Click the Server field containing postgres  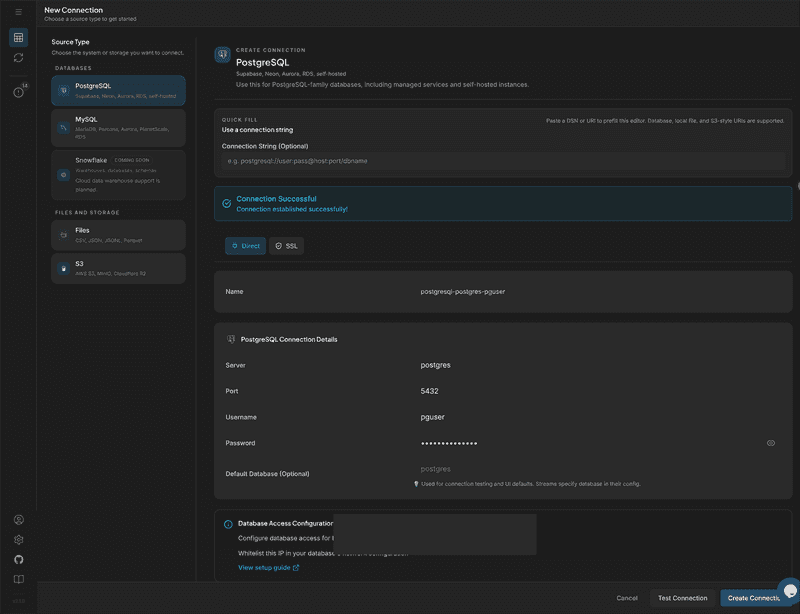[436, 365]
